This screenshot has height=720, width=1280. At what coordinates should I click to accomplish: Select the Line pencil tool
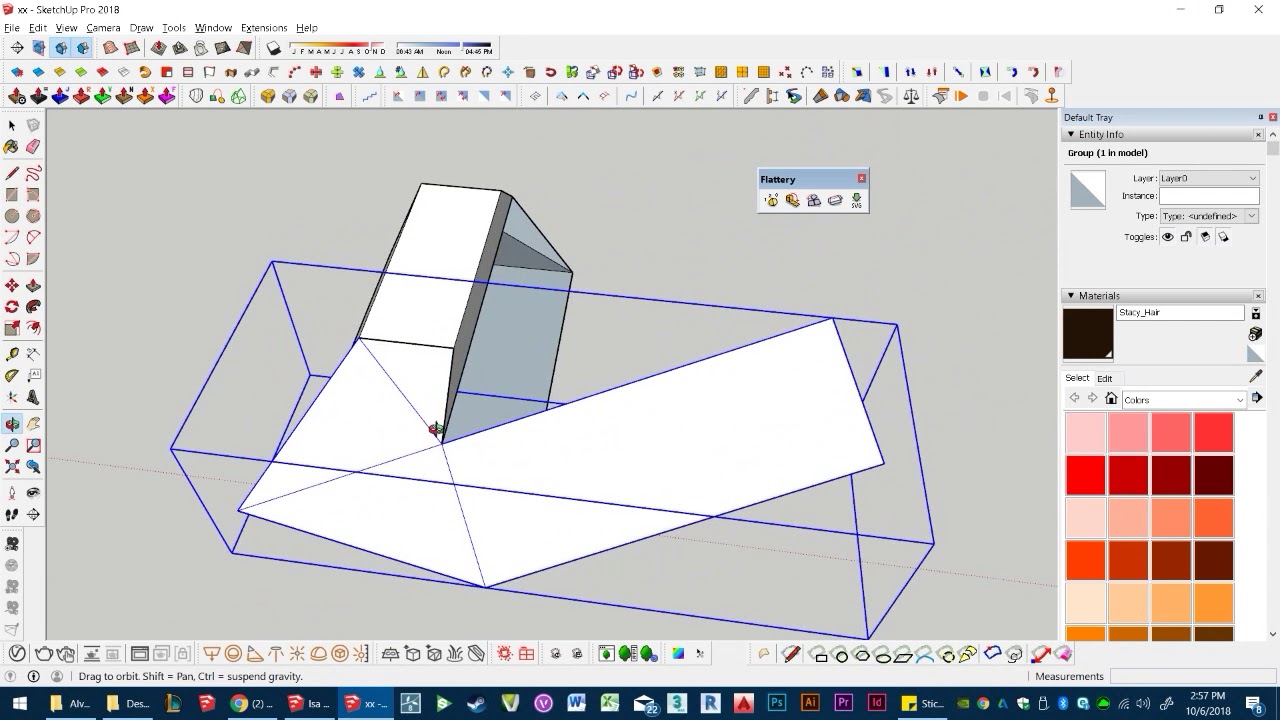tap(12, 173)
